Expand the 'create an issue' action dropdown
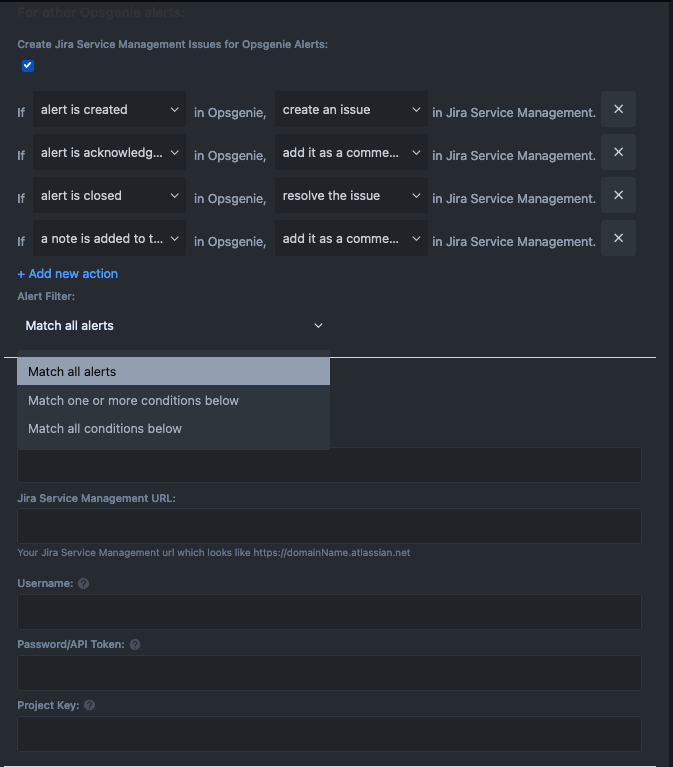 [x=351, y=110]
